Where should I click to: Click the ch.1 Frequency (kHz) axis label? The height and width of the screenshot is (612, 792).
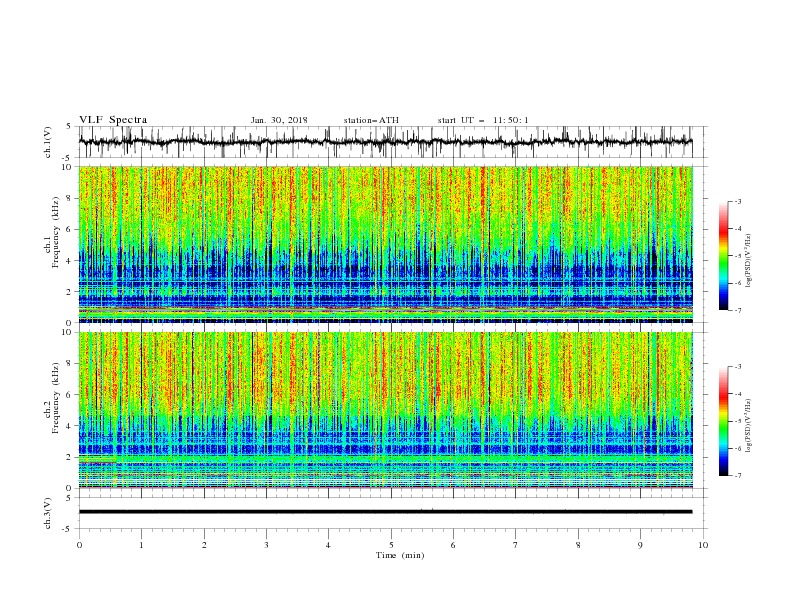click(x=52, y=232)
